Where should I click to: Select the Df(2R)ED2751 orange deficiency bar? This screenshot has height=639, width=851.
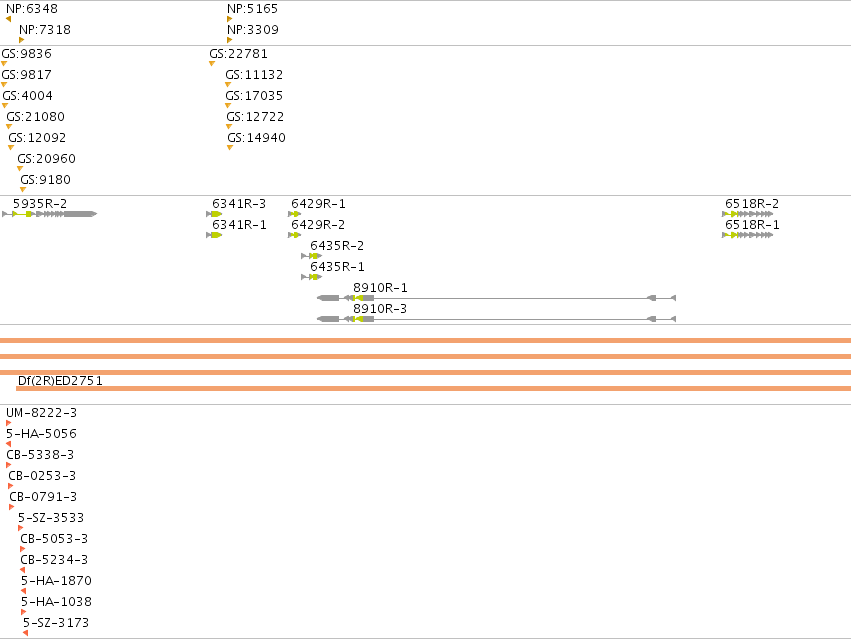coord(434,389)
